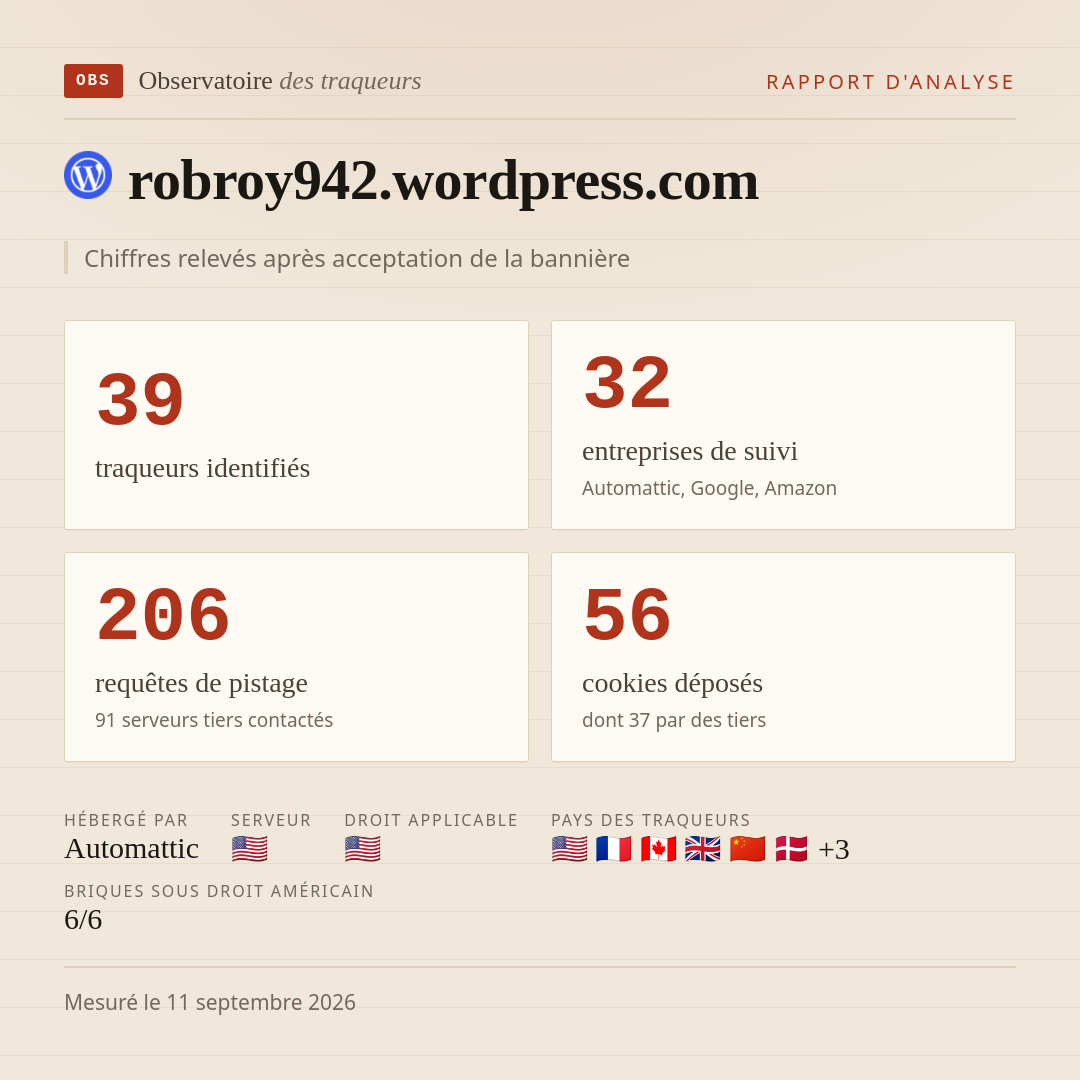
Task: Click the Chinese flag in tracker countries
Action: tap(747, 849)
